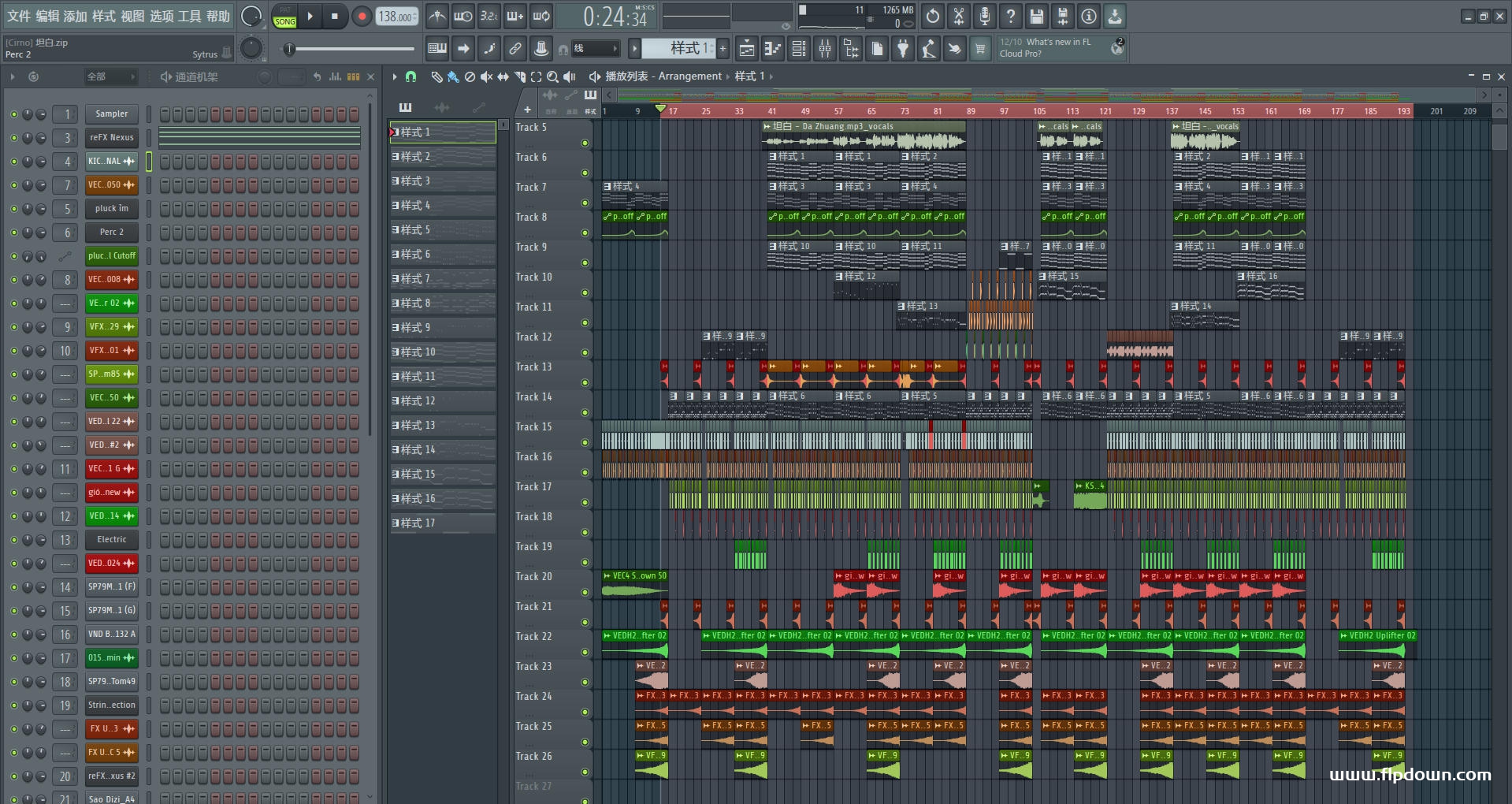Mute the Sampler channel via green LED

[x=13, y=114]
